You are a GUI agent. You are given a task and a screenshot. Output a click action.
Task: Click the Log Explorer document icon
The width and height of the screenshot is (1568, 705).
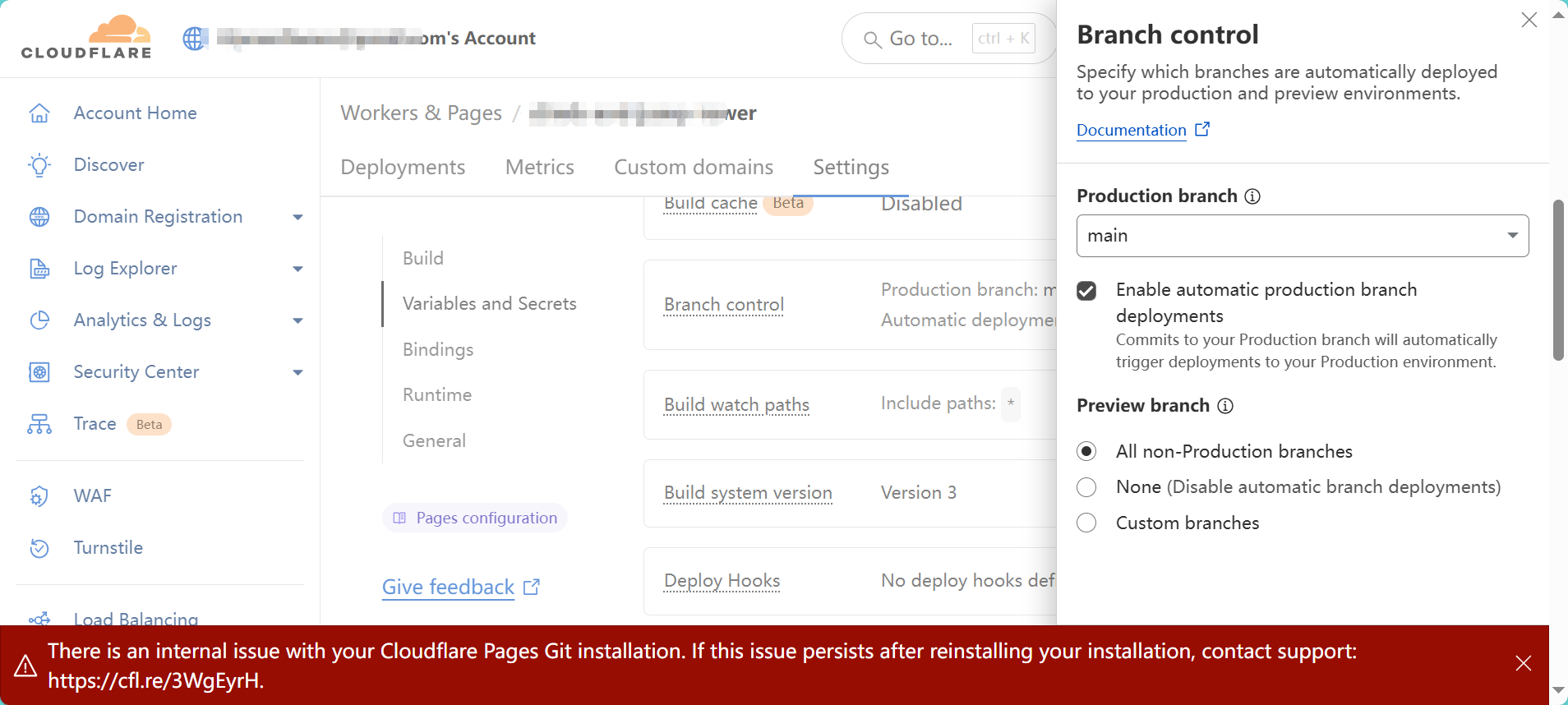pos(39,269)
